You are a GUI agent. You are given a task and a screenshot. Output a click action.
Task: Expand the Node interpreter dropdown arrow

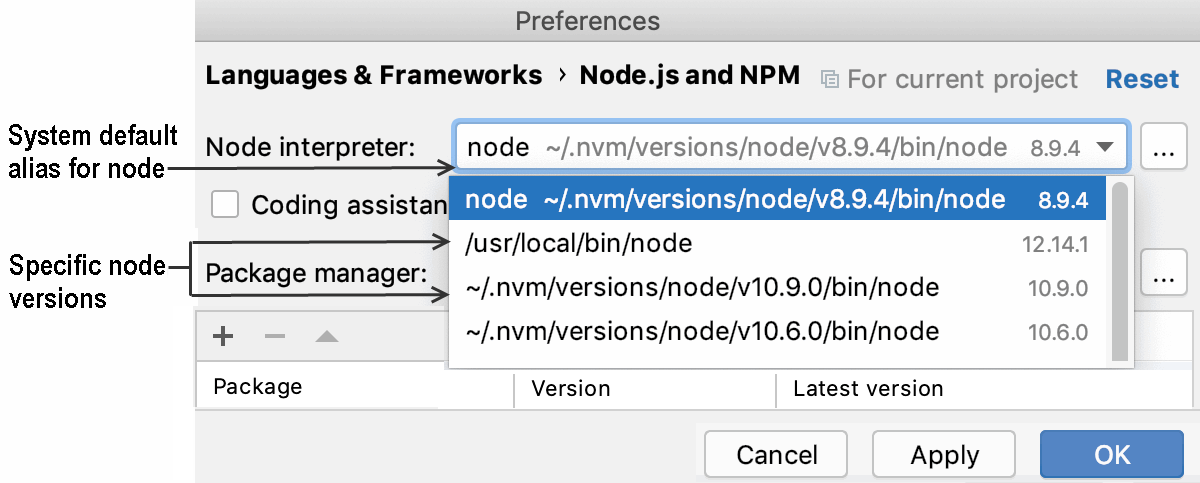[1105, 148]
